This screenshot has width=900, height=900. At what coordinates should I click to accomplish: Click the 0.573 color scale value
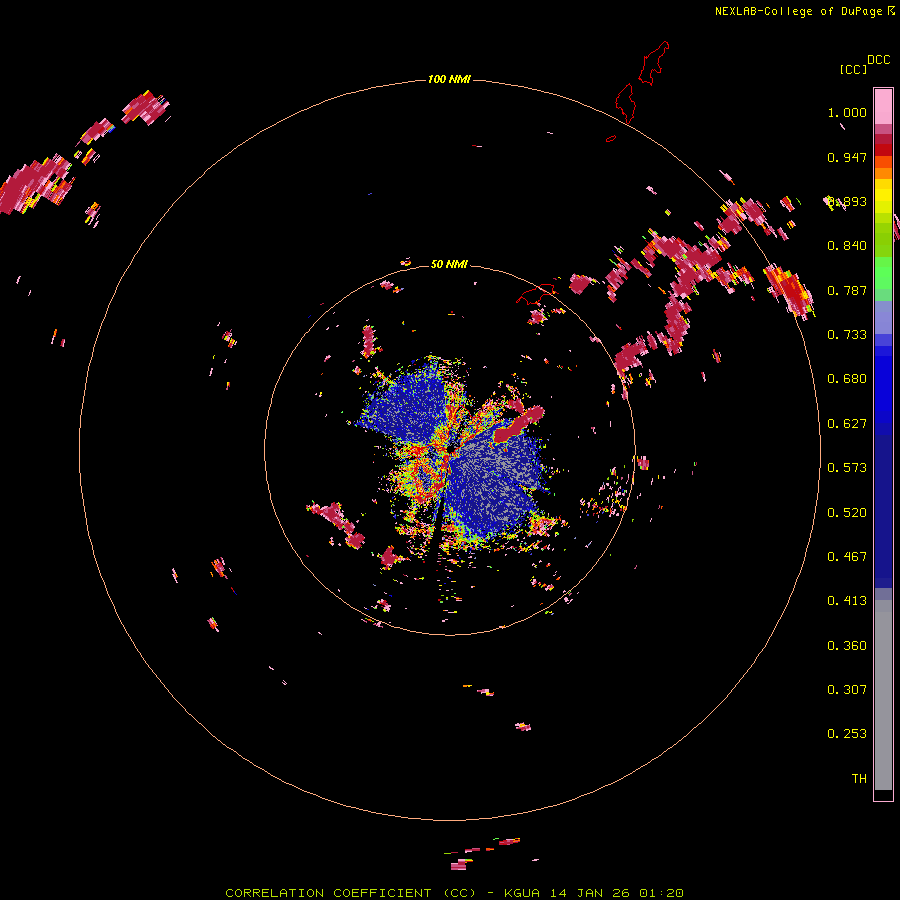coord(847,468)
